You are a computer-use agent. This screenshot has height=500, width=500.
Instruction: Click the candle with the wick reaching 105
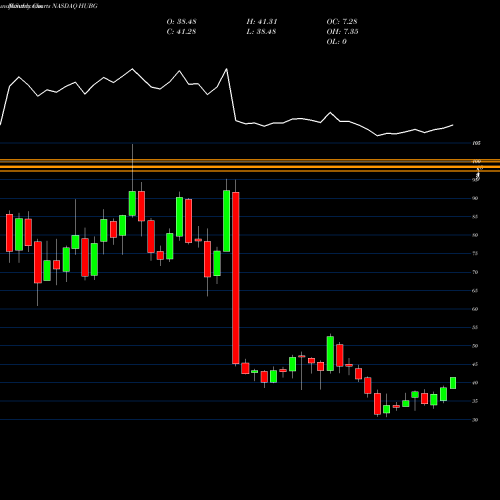tap(132, 203)
